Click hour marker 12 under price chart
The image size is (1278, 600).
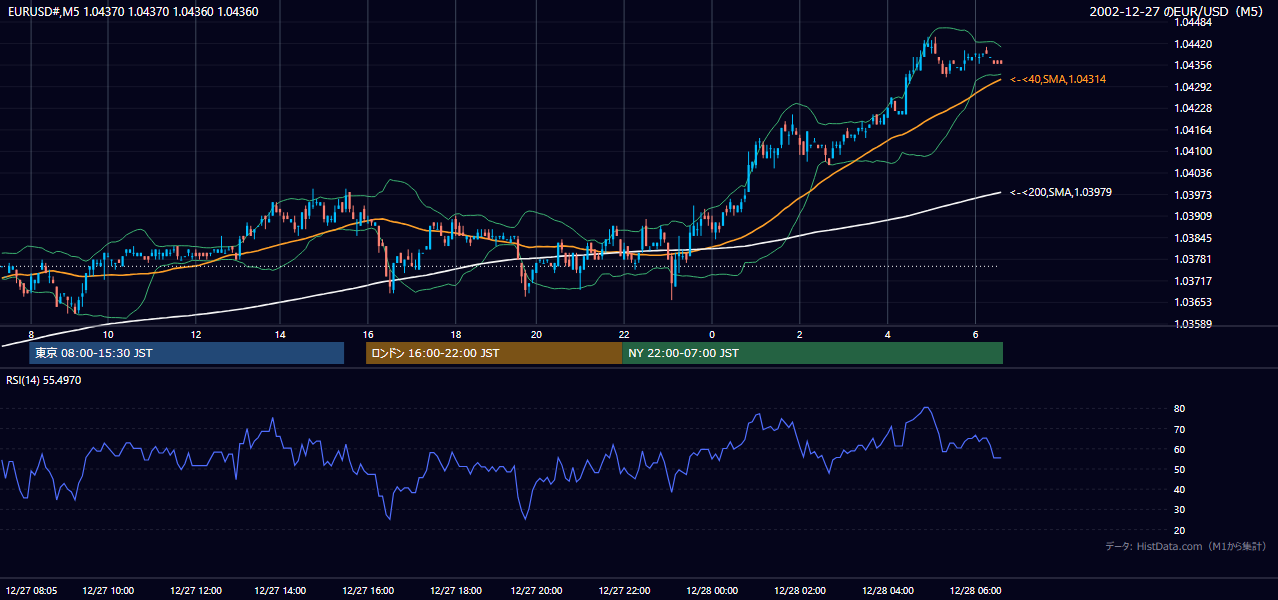(x=196, y=334)
